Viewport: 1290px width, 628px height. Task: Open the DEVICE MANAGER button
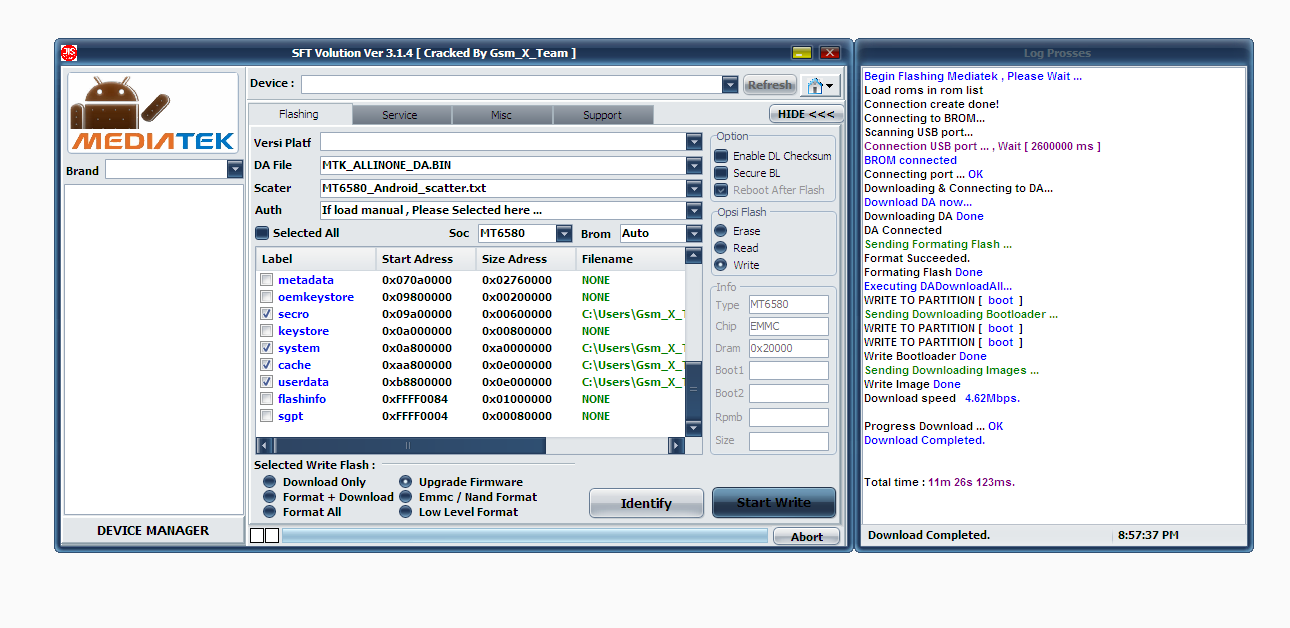153,531
